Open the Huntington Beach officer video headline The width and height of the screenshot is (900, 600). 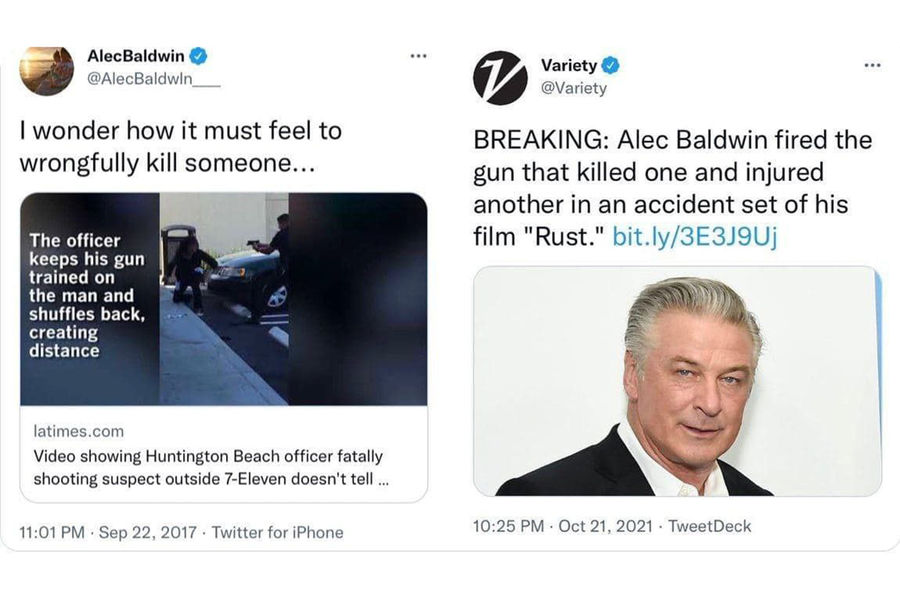coord(210,468)
